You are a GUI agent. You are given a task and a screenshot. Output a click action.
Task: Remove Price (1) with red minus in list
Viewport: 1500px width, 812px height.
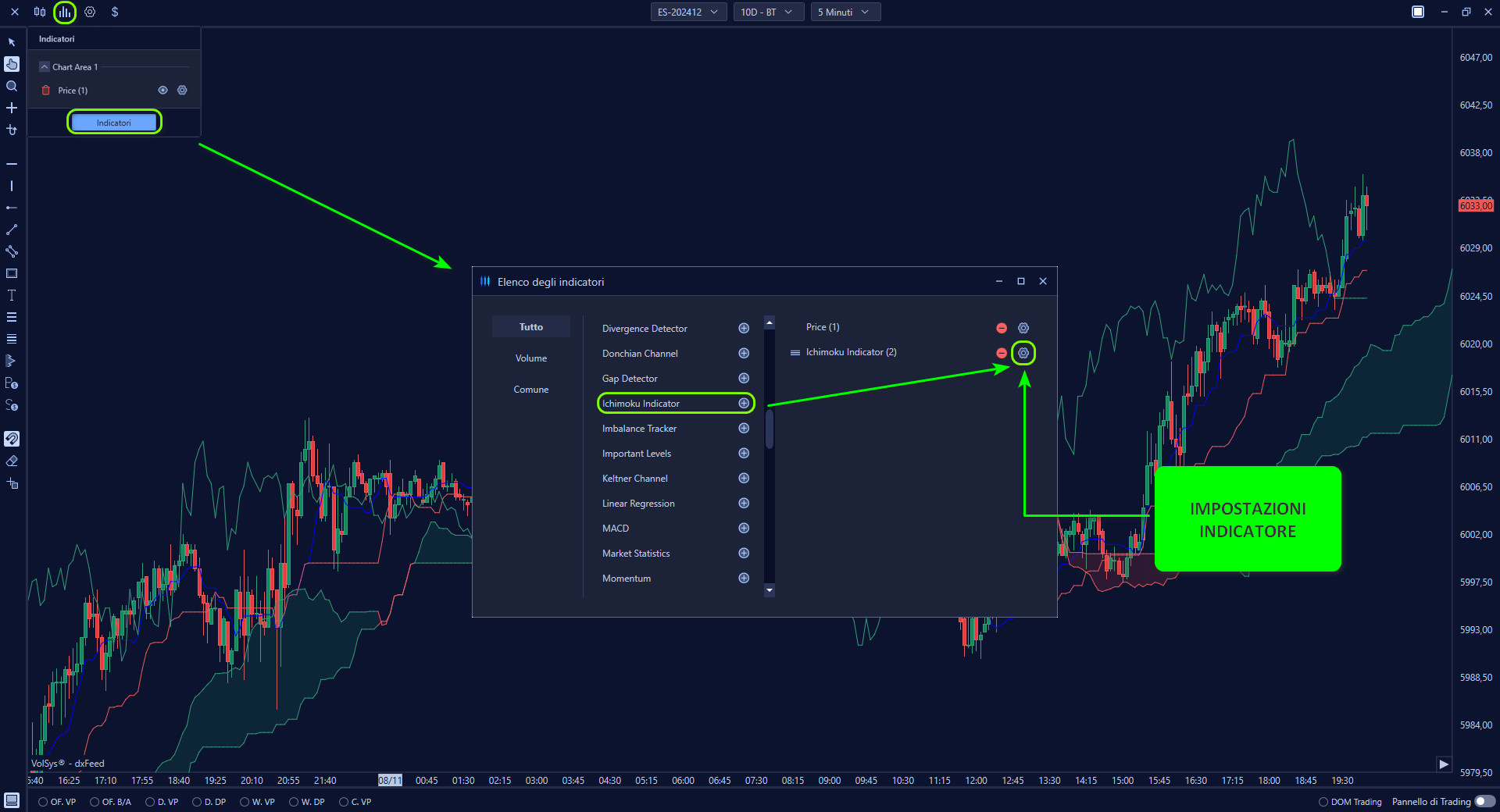1002,328
